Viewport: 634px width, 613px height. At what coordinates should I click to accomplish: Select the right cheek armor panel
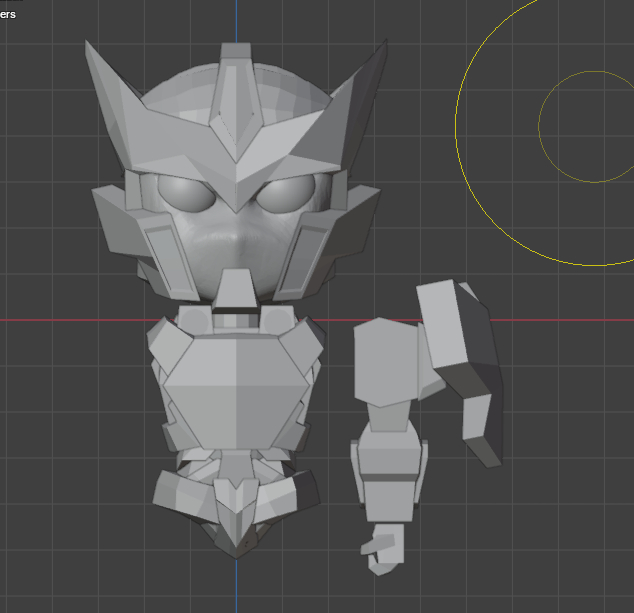pos(305,254)
